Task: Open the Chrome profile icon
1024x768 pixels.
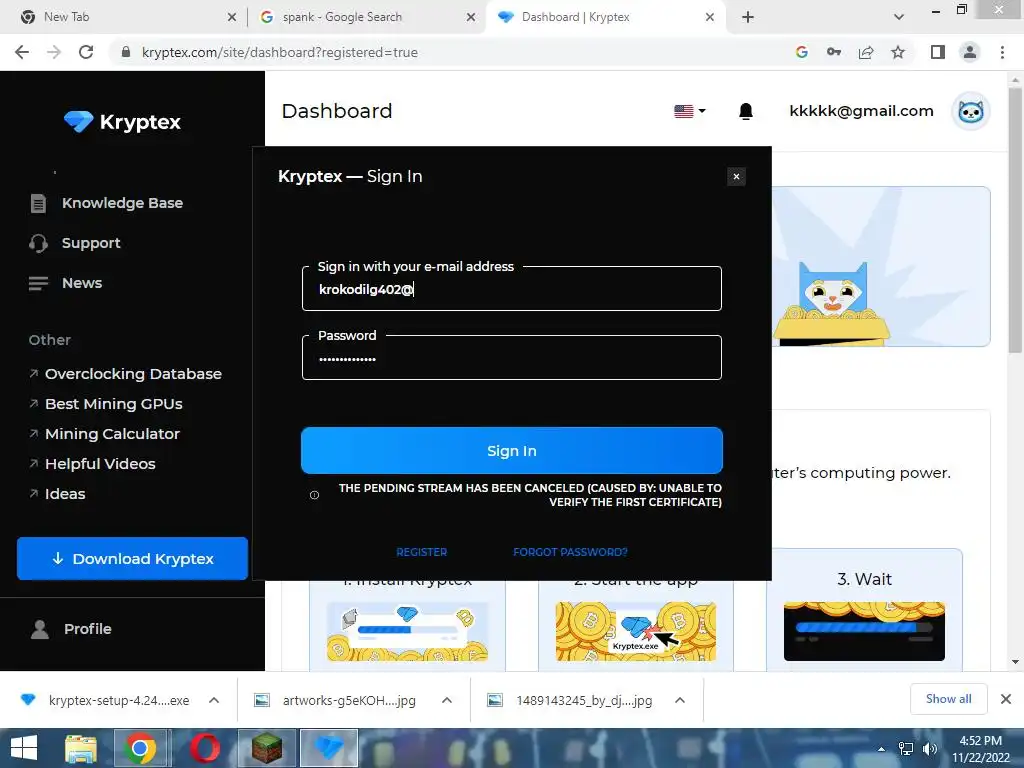Action: tap(970, 52)
